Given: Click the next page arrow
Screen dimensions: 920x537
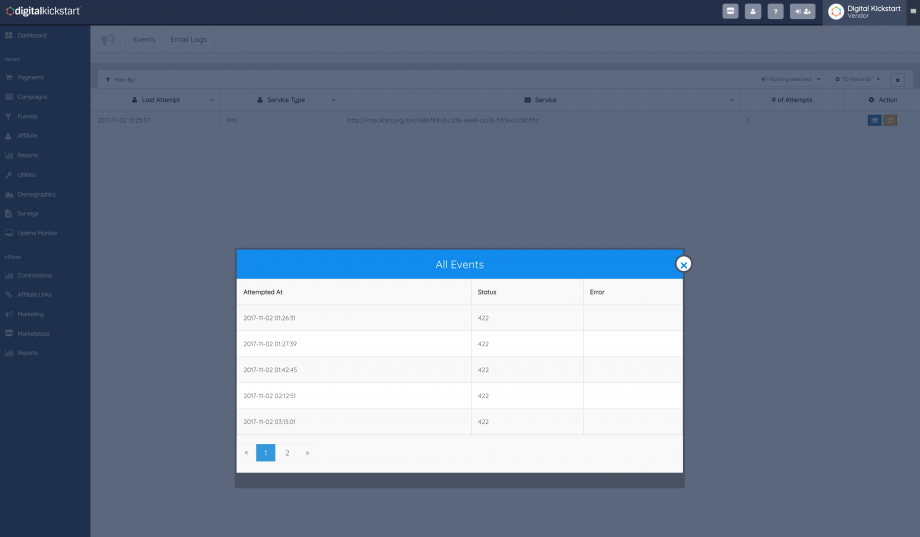Looking at the screenshot, I should (x=307, y=453).
